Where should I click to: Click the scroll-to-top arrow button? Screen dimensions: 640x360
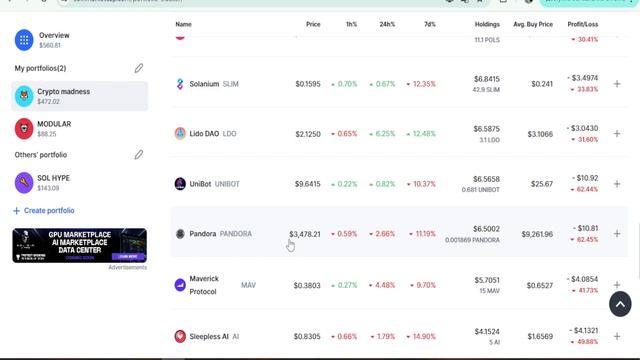click(620, 304)
